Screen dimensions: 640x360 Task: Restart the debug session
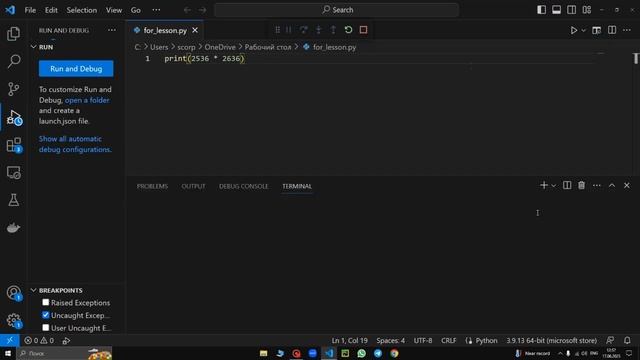tap(348, 30)
